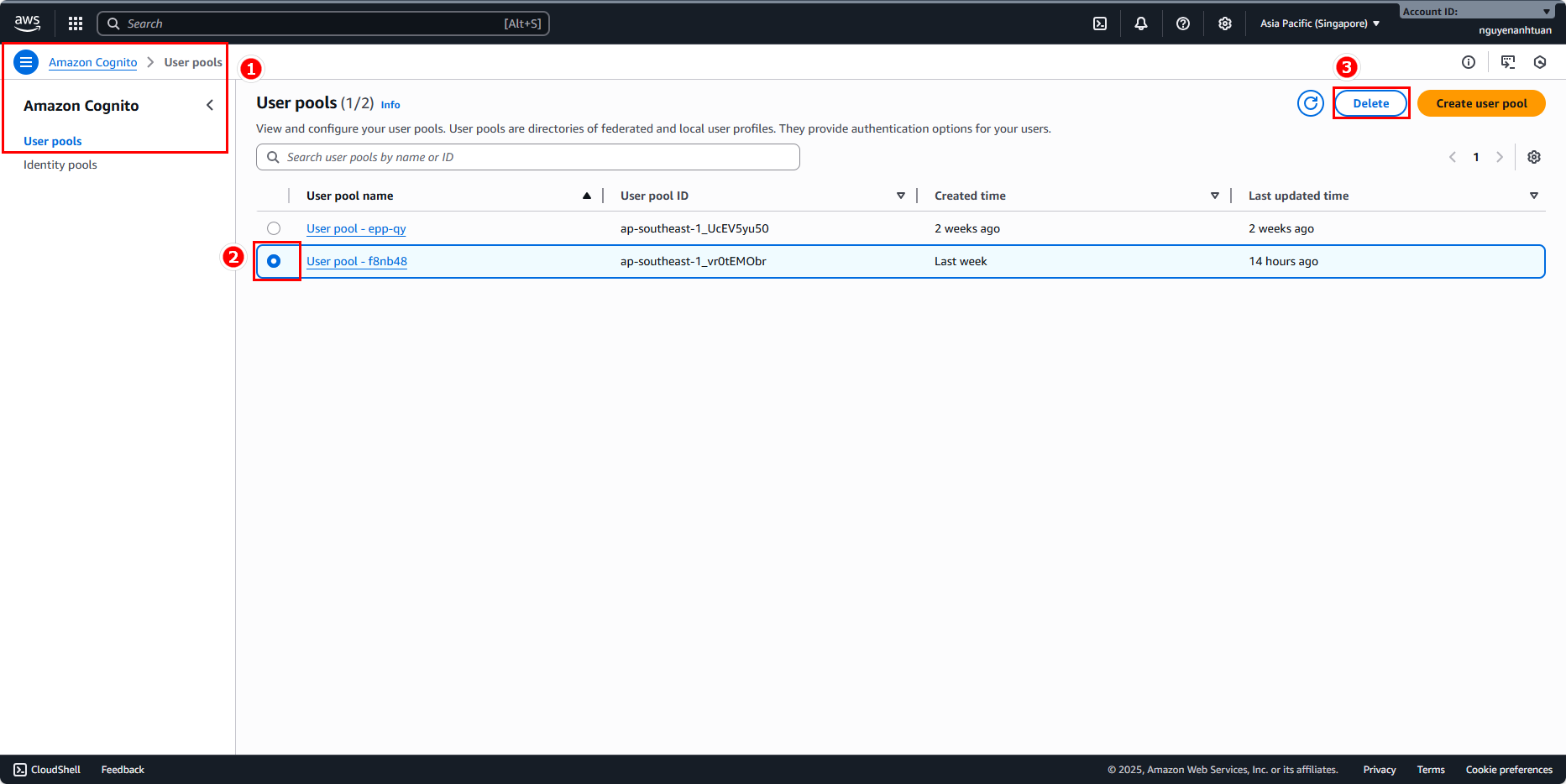Image resolution: width=1566 pixels, height=784 pixels.
Task: Launch CloudShell from the top navigation bar
Action: (x=1100, y=24)
